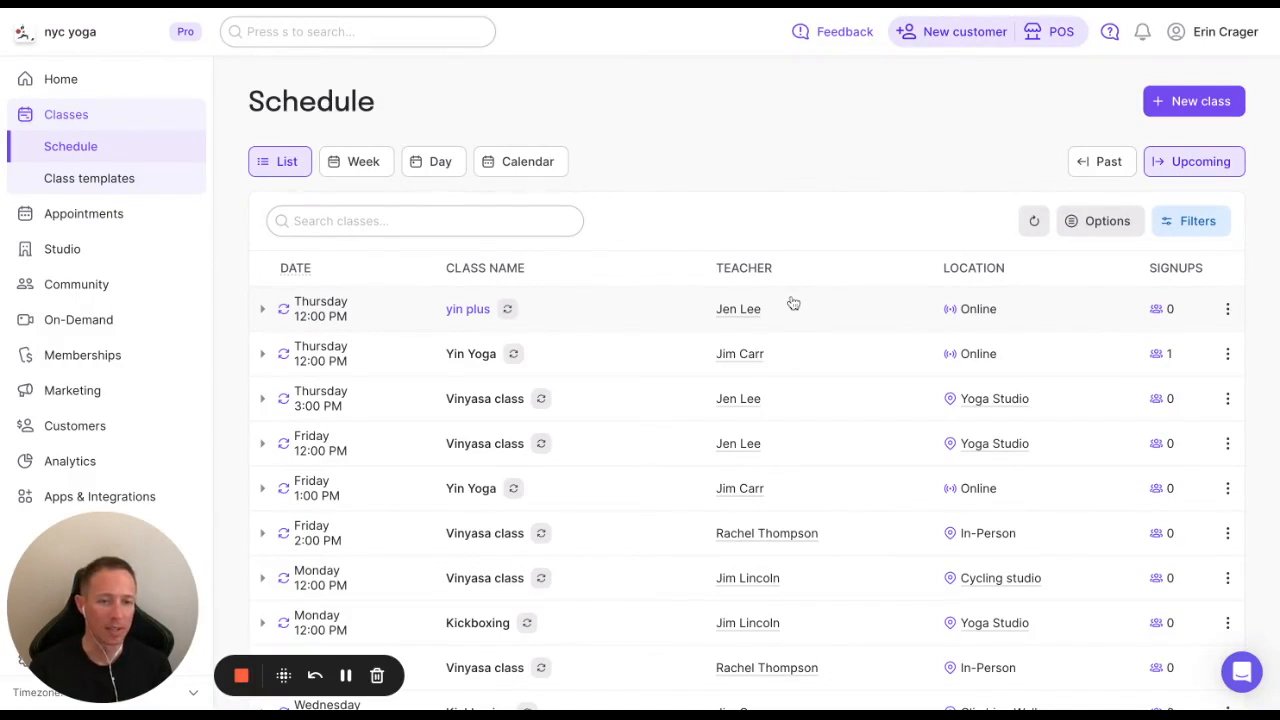Viewport: 1280px width, 720px height.
Task: Open the notifications bell
Action: (x=1142, y=32)
